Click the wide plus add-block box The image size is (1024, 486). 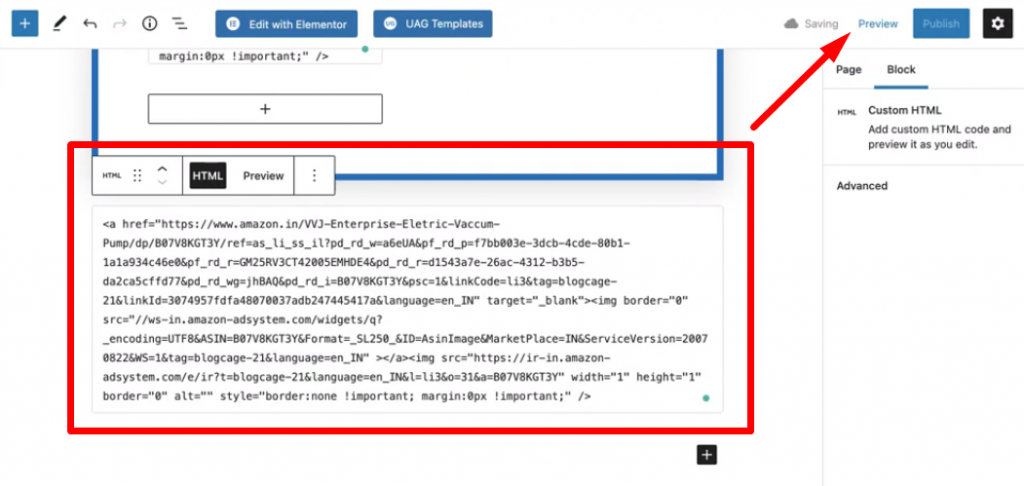pyautogui.click(x=265, y=109)
